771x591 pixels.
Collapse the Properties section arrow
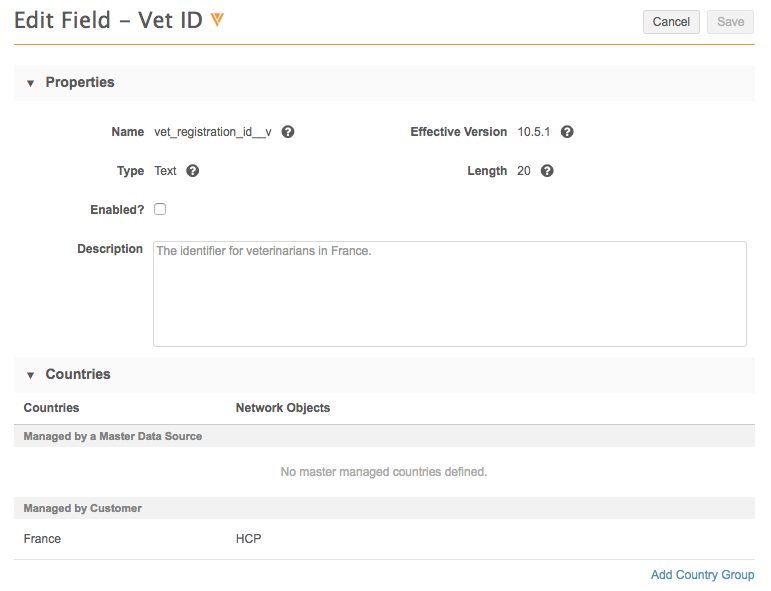click(x=30, y=83)
